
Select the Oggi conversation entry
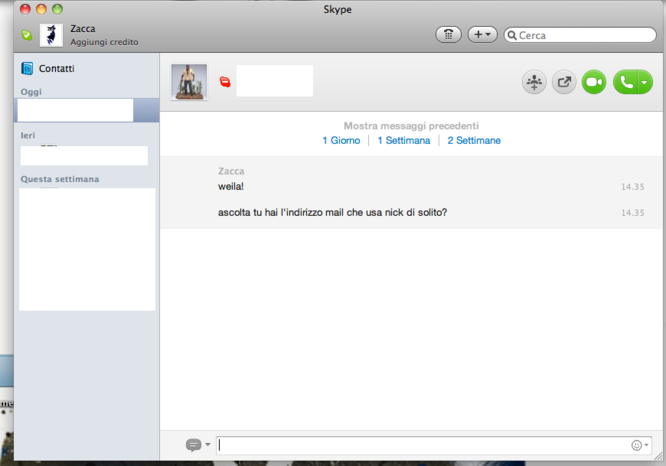click(x=87, y=110)
